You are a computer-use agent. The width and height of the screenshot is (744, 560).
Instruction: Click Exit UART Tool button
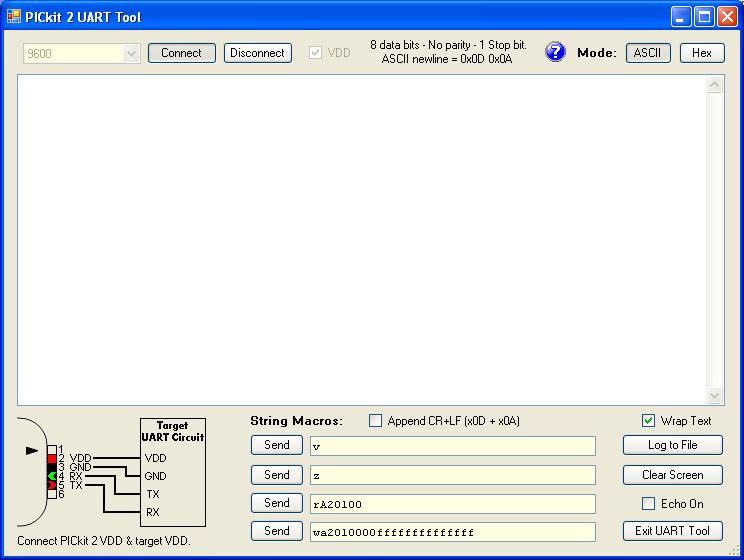click(x=673, y=531)
